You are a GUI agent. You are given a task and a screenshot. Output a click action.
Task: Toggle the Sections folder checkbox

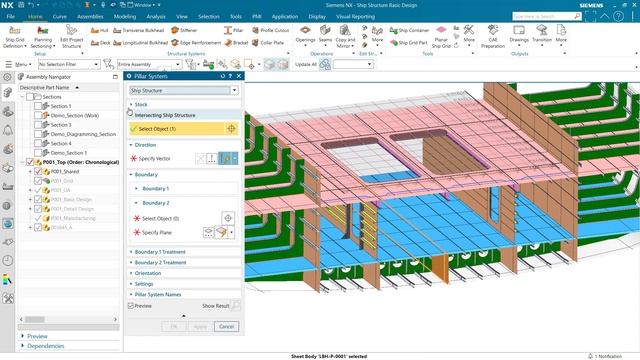(x=30, y=97)
